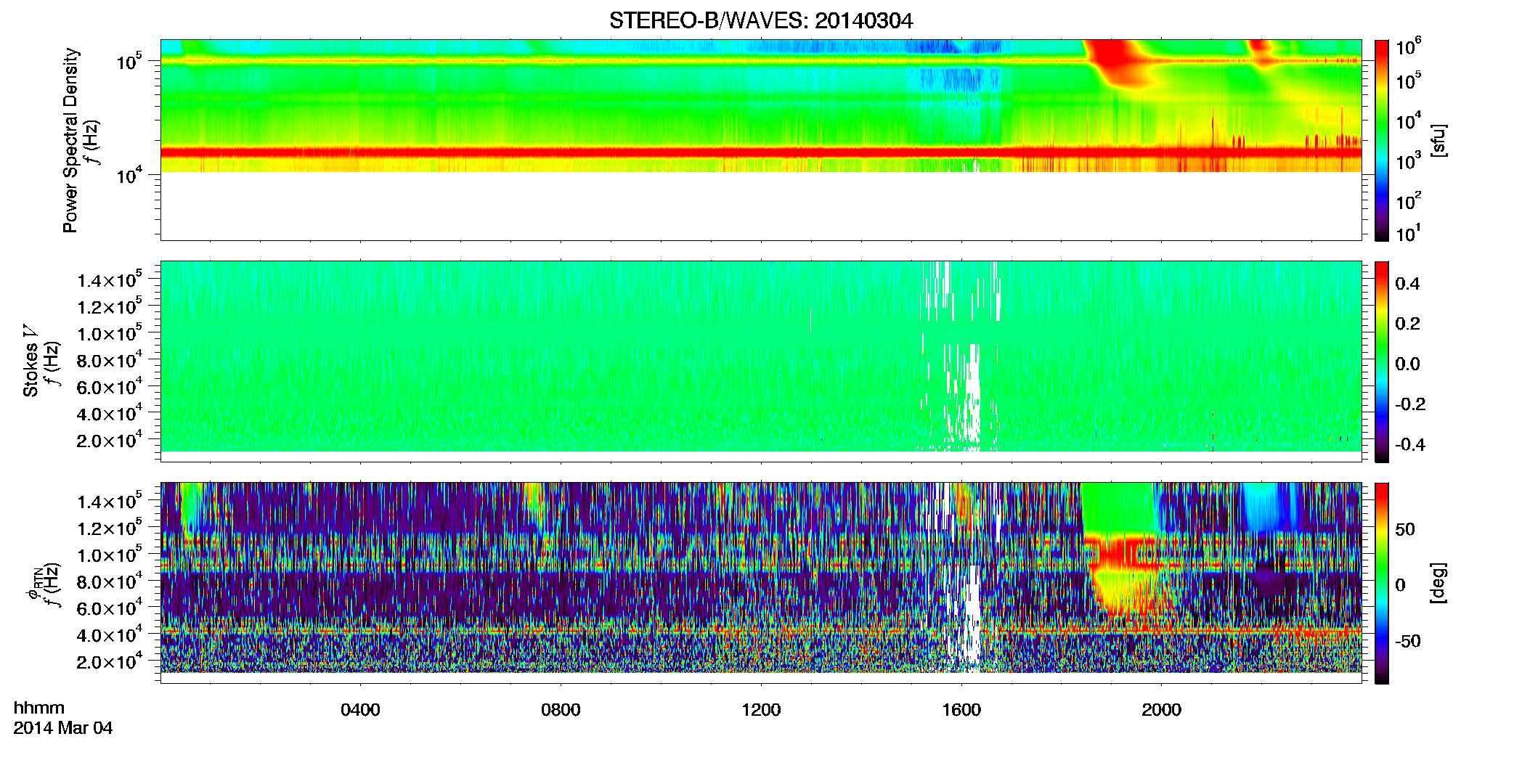Click the Stokes V colorbar
Image resolution: width=1522 pixels, height=784 pixels.
point(1382,362)
